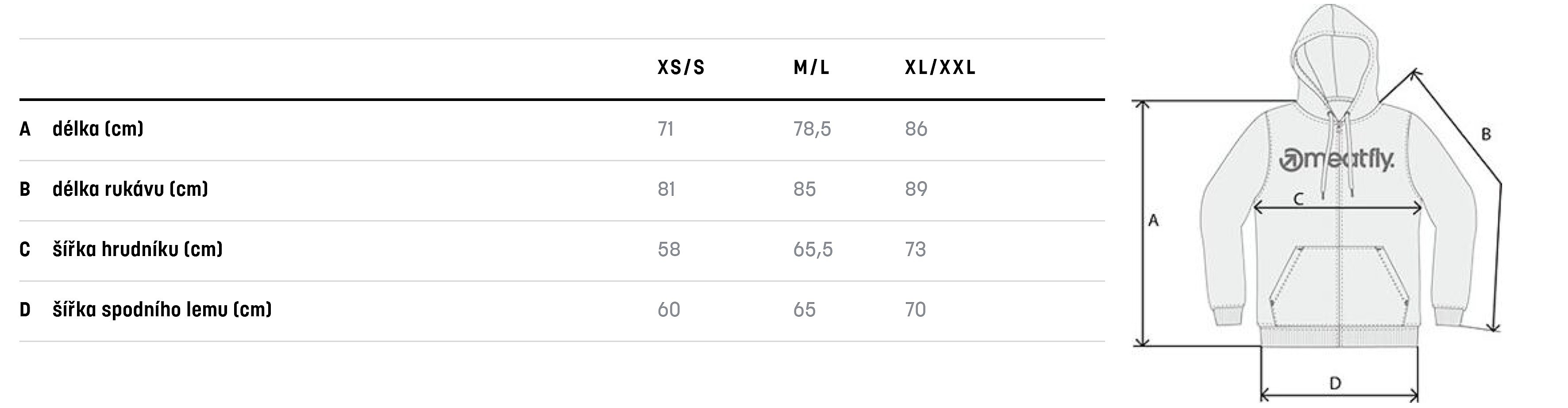Click the letter C chest marker on diagram

[1298, 198]
